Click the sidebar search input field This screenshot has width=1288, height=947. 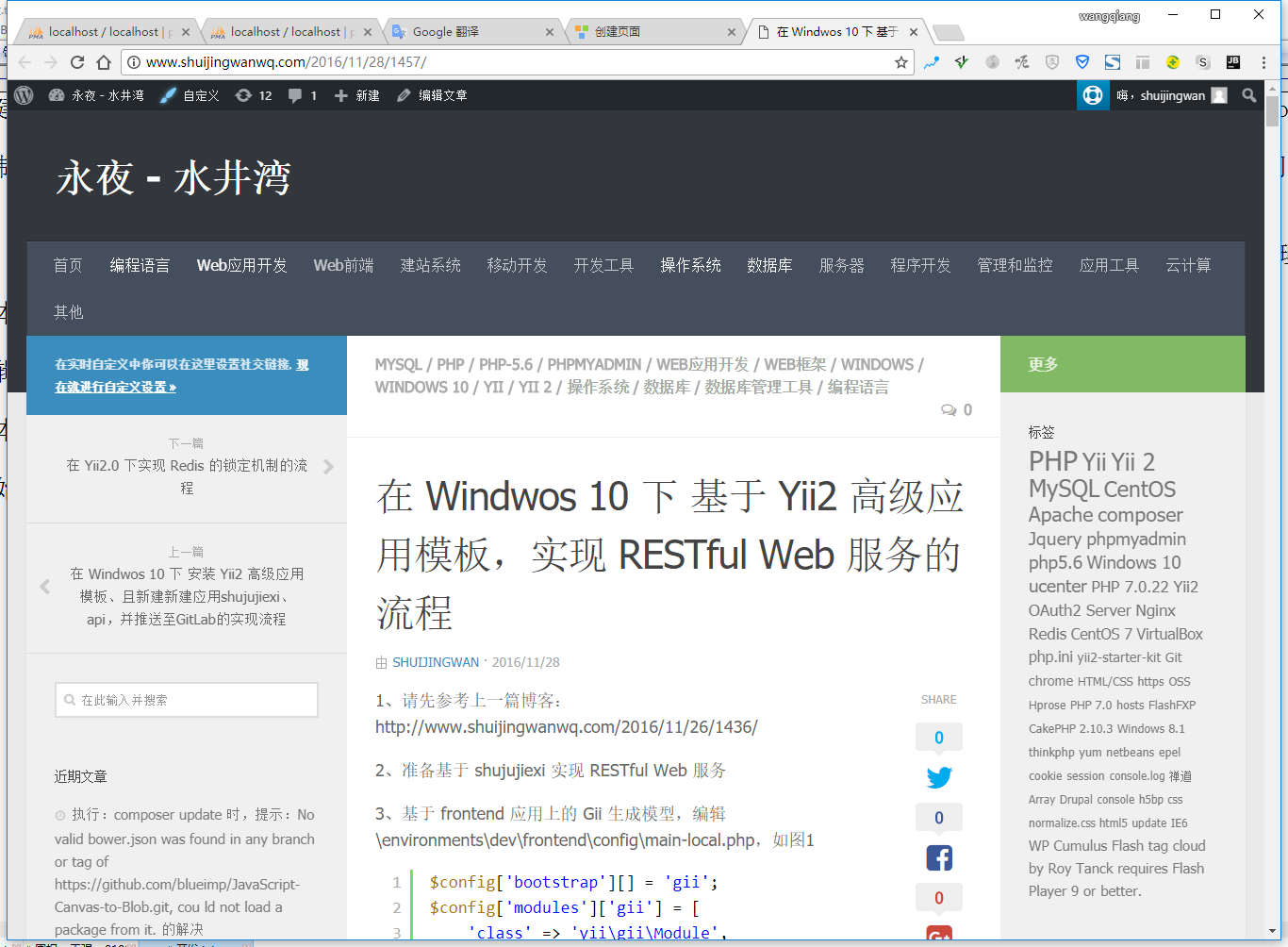[x=187, y=700]
